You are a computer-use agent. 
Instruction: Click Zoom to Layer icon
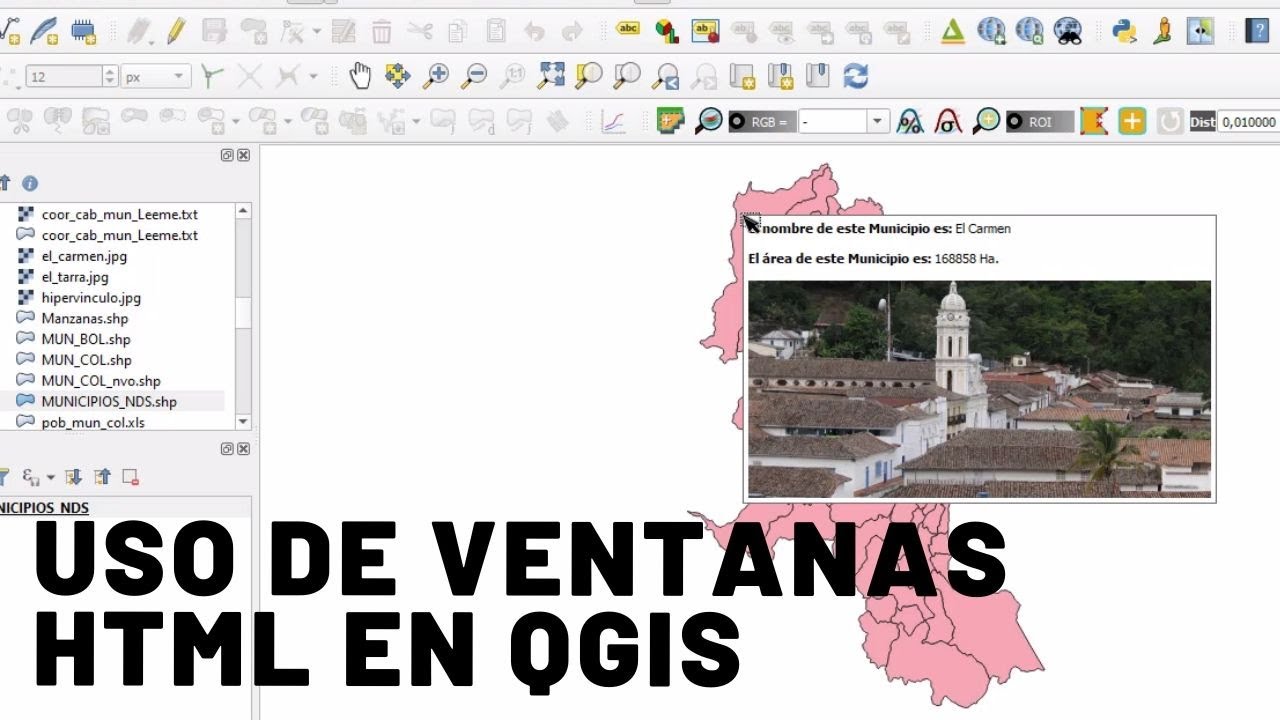pyautogui.click(x=627, y=75)
